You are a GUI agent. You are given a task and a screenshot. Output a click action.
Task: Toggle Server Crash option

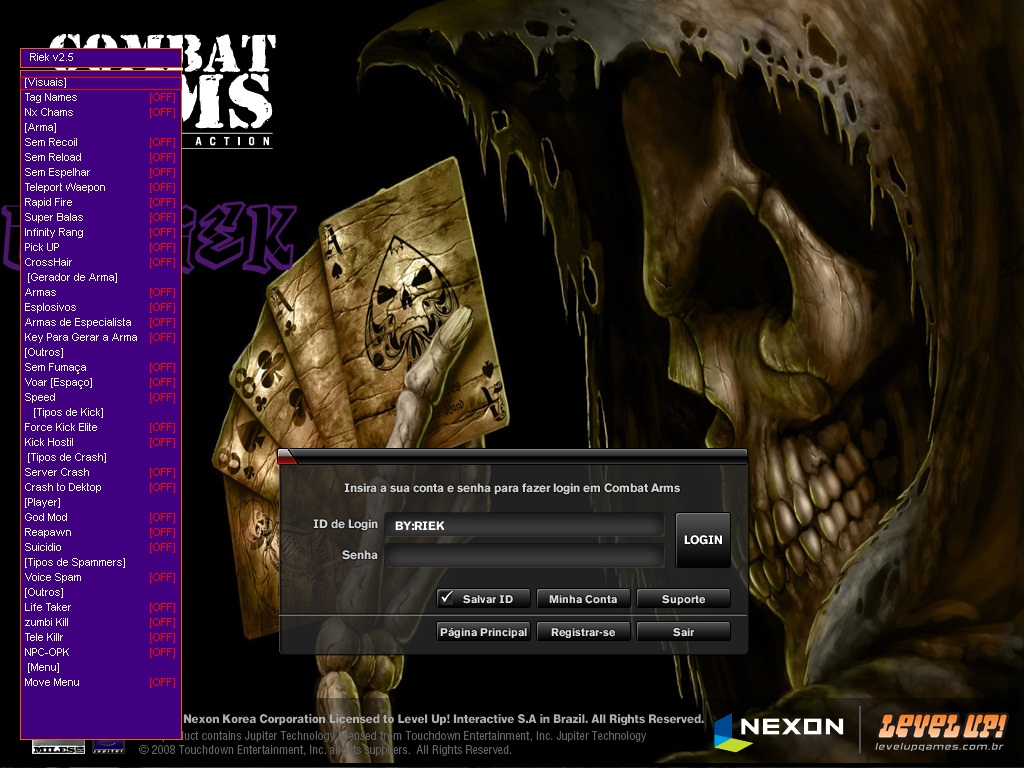101,473
